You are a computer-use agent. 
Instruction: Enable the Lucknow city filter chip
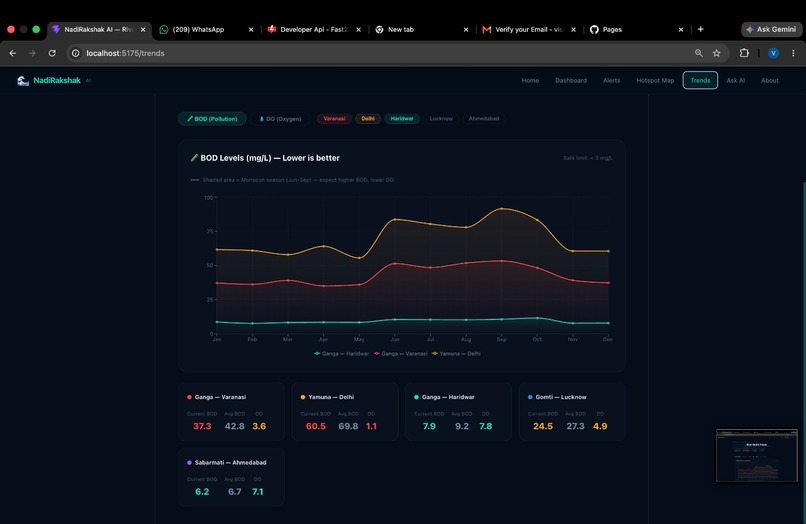pyautogui.click(x=441, y=119)
